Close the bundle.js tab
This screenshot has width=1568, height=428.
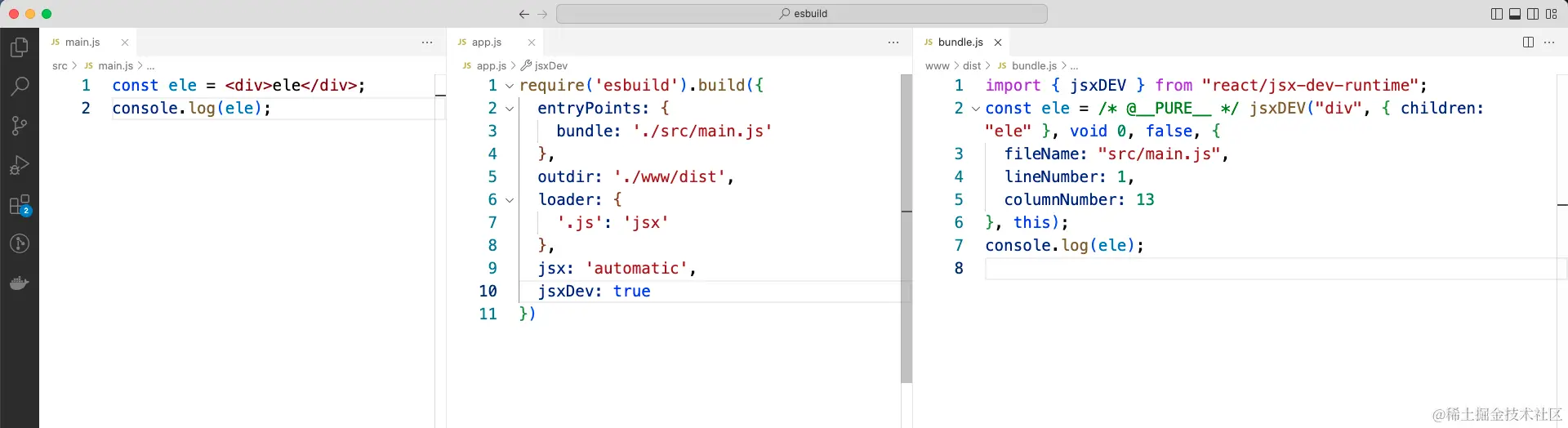(x=998, y=42)
